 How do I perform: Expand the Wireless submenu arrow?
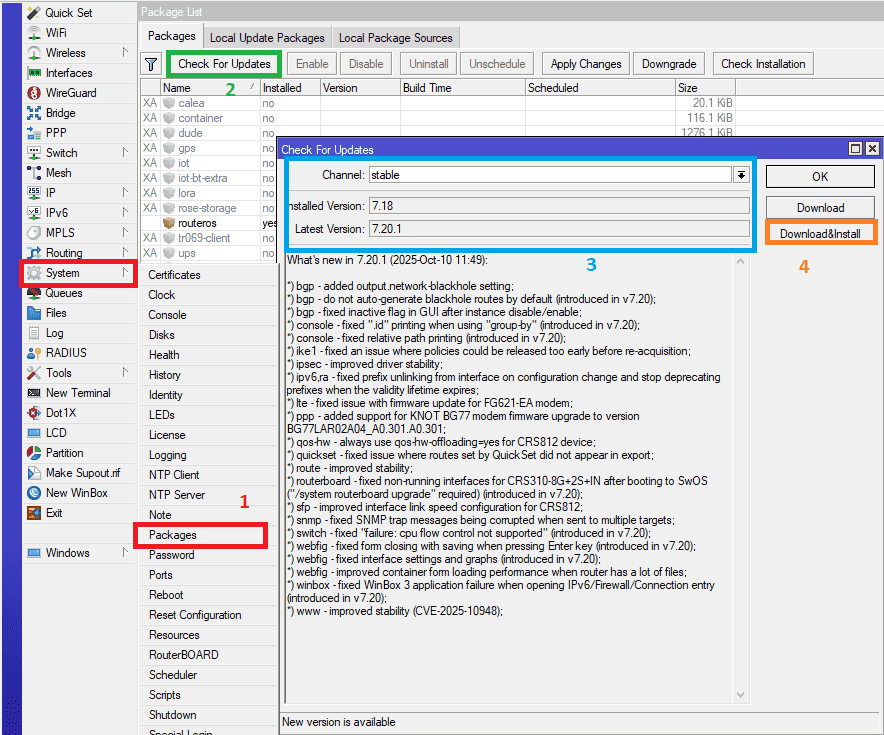pyautogui.click(x=125, y=53)
